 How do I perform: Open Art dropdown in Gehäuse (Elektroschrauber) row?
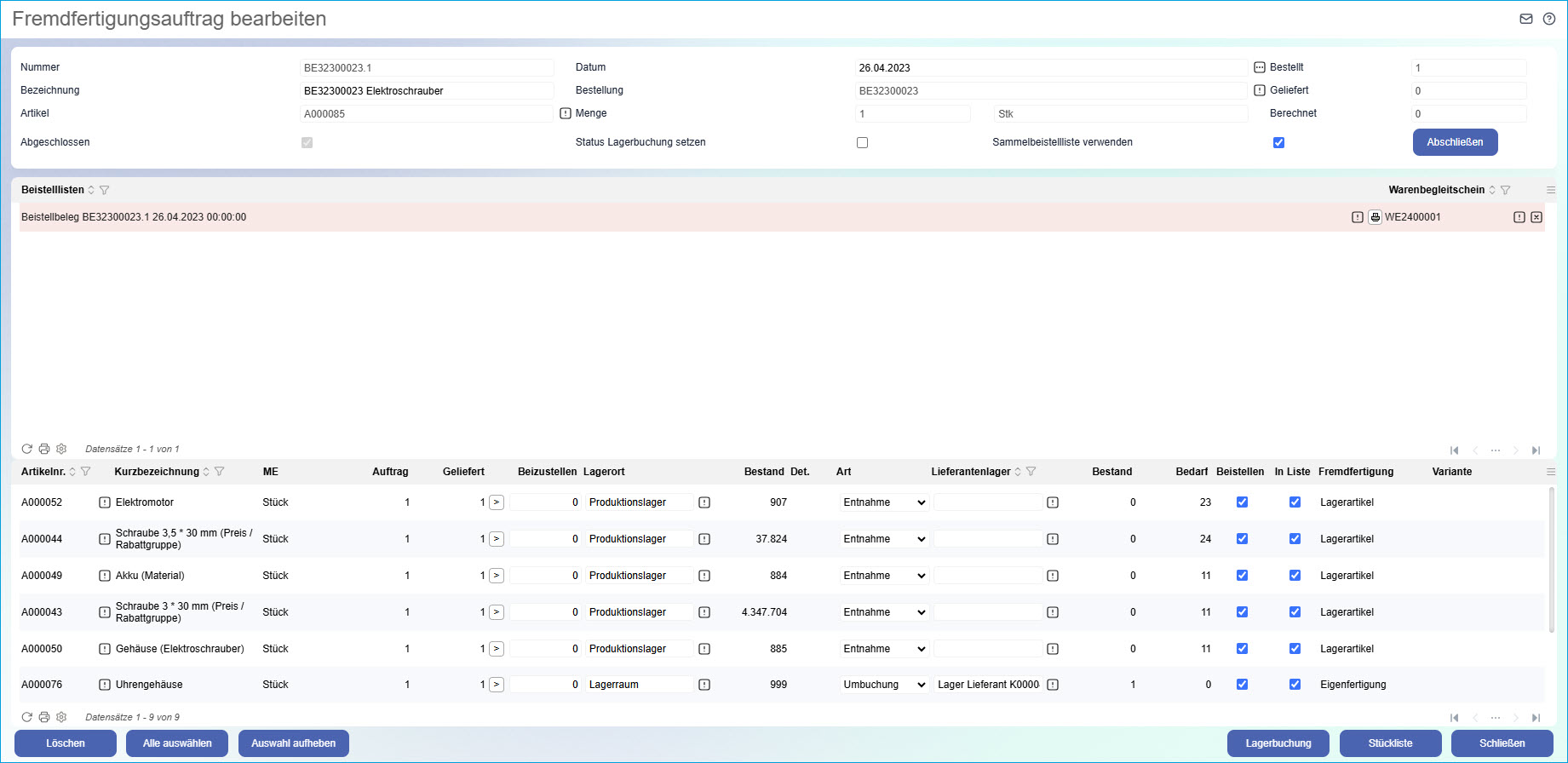(x=884, y=649)
